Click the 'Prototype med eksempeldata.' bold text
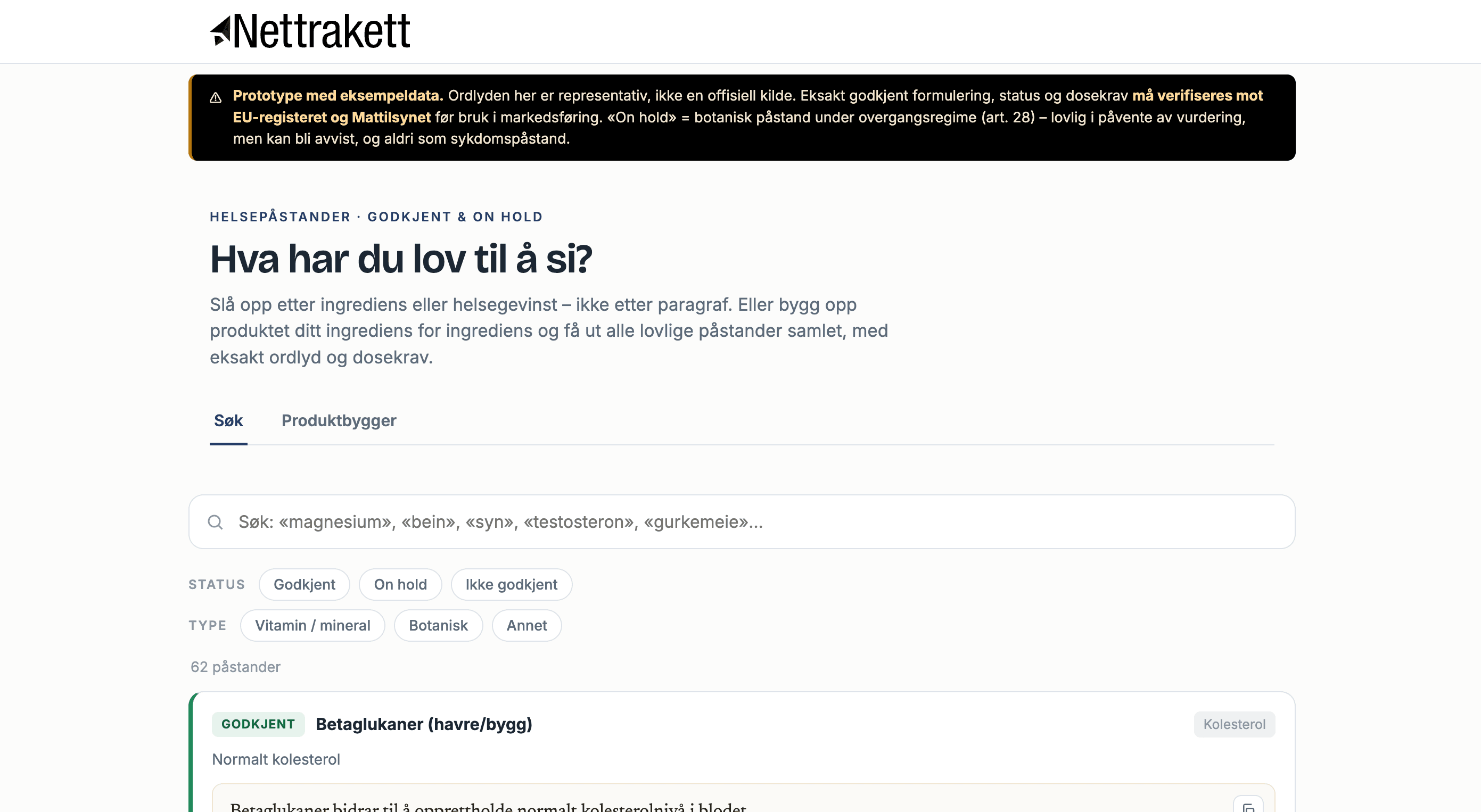 (338, 95)
